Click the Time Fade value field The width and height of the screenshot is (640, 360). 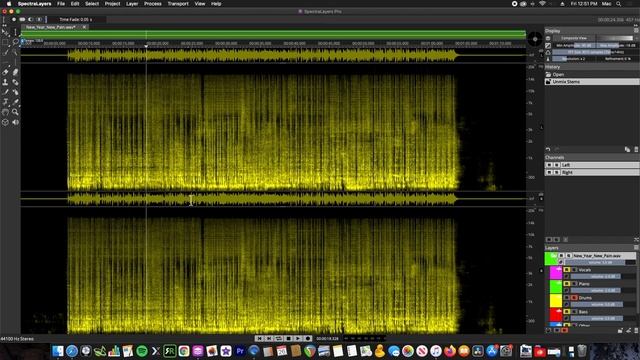(x=76, y=19)
